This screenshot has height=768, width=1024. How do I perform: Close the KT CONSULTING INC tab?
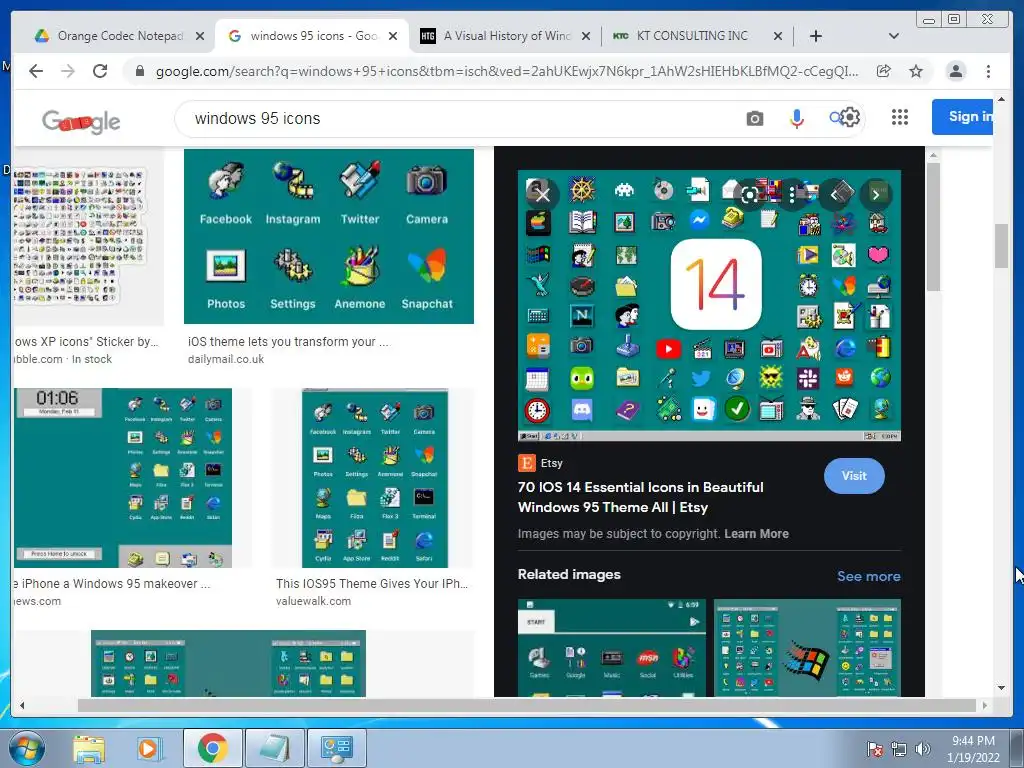pos(778,36)
